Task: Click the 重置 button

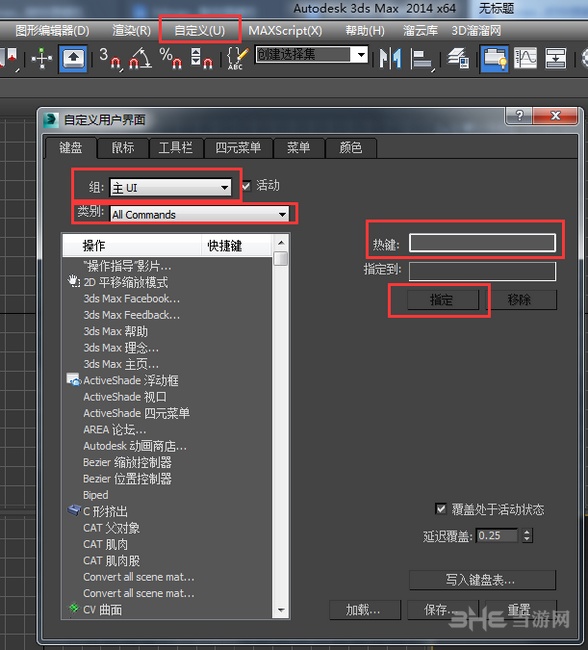Action: [520, 610]
